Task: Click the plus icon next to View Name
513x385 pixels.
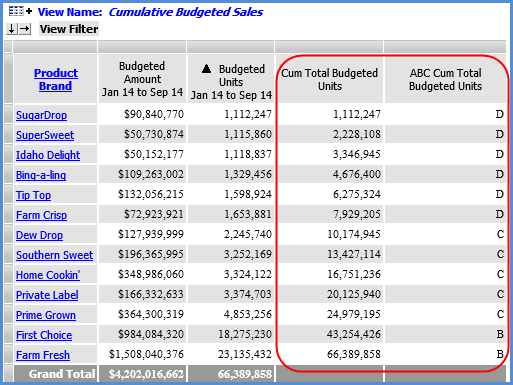Action: [x=29, y=11]
